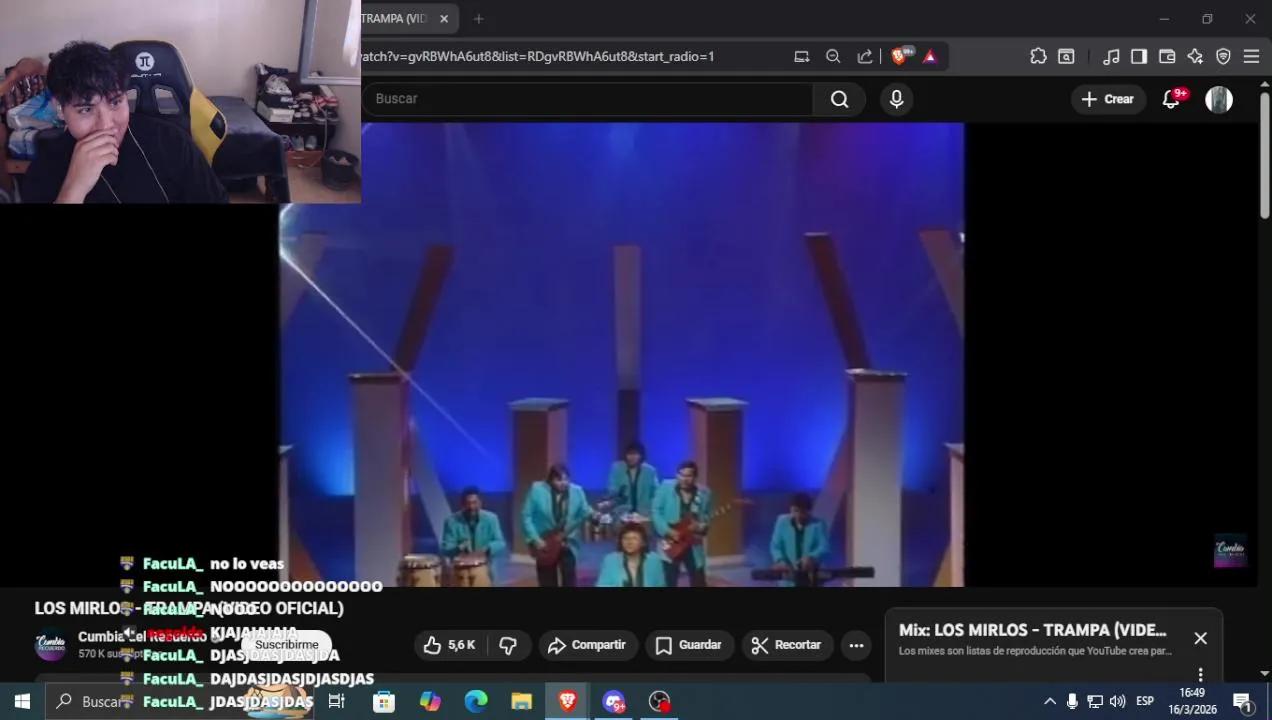Like the video with 5,6 K likes
This screenshot has width=1272, height=720.
coord(449,645)
